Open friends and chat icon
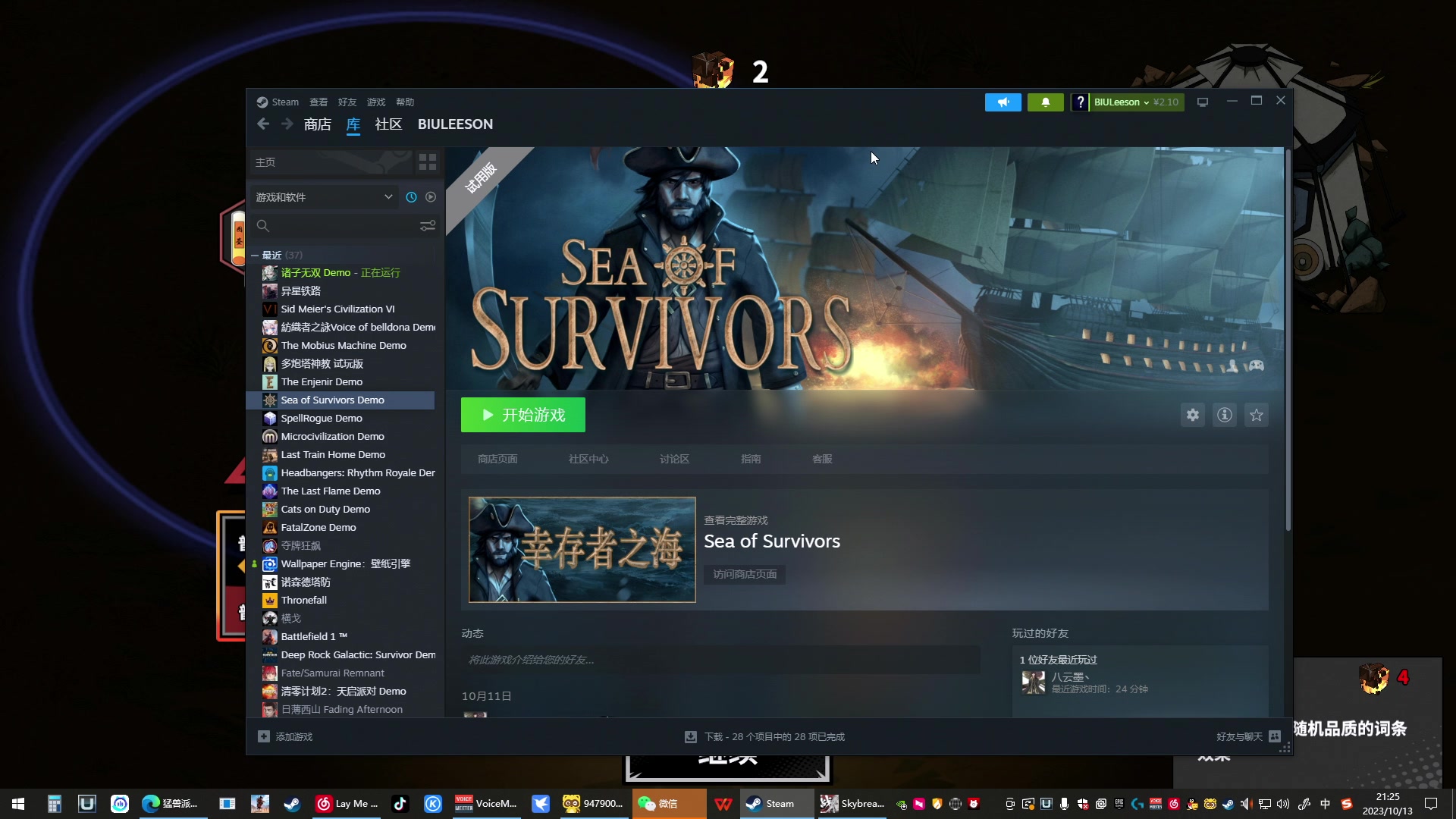This screenshot has width=1456, height=819. [1275, 736]
